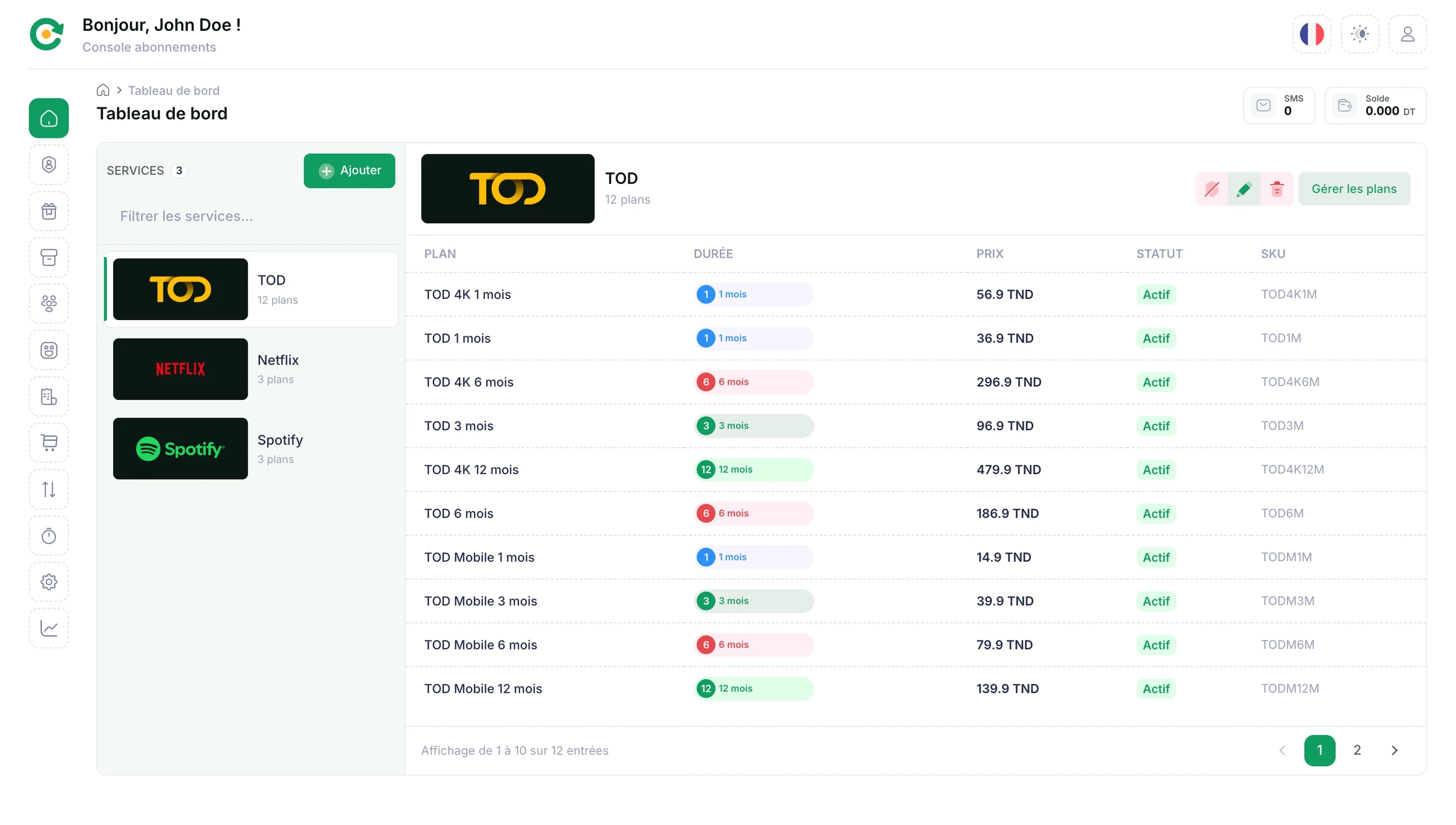Click the TOD Mobile 1 mois plan name
Image resolution: width=1456 pixels, height=825 pixels.
point(479,558)
